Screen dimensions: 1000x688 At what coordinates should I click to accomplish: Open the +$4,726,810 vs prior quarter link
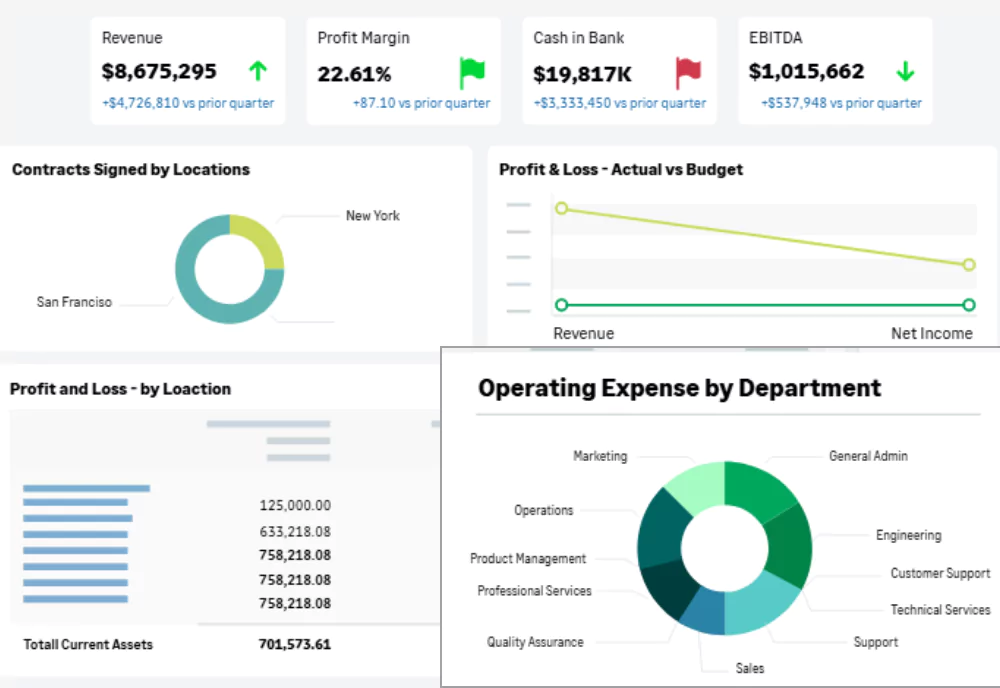pos(188,103)
